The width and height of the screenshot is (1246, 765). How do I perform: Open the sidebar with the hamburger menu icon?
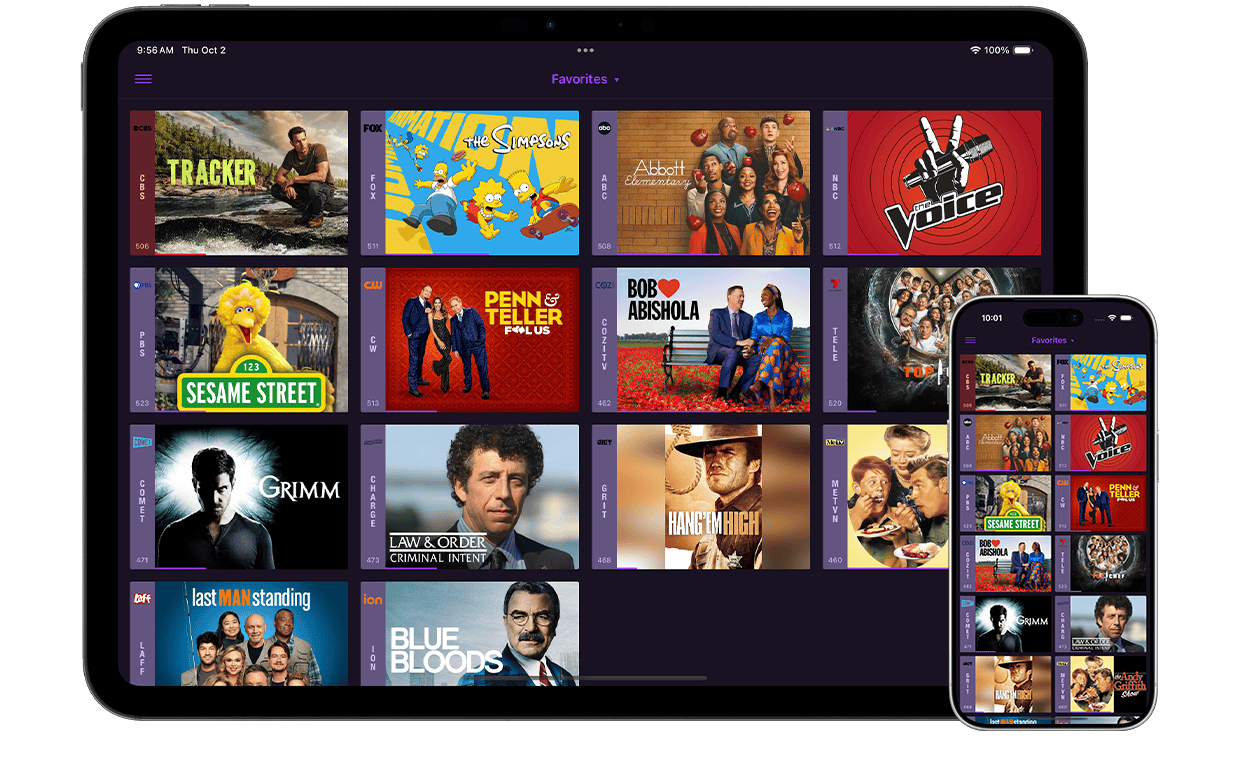coord(143,79)
